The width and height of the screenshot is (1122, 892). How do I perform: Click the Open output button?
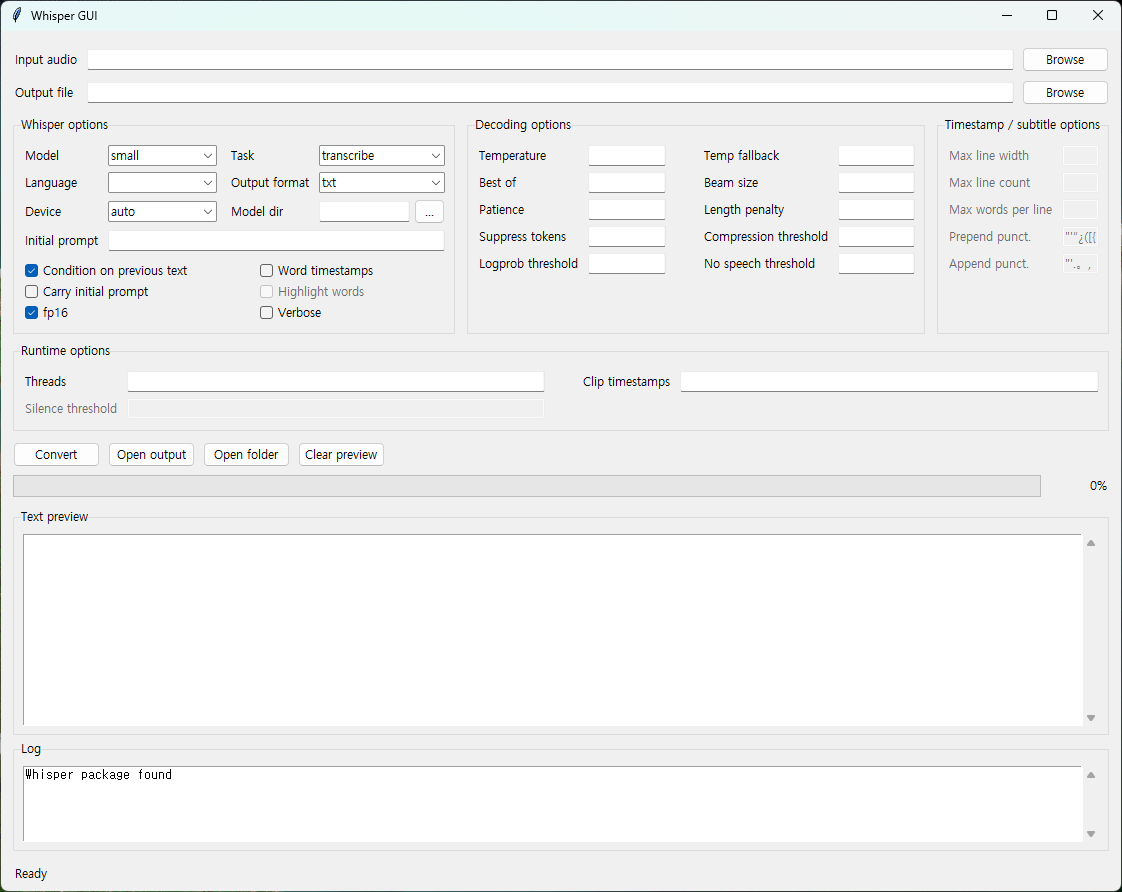click(151, 454)
